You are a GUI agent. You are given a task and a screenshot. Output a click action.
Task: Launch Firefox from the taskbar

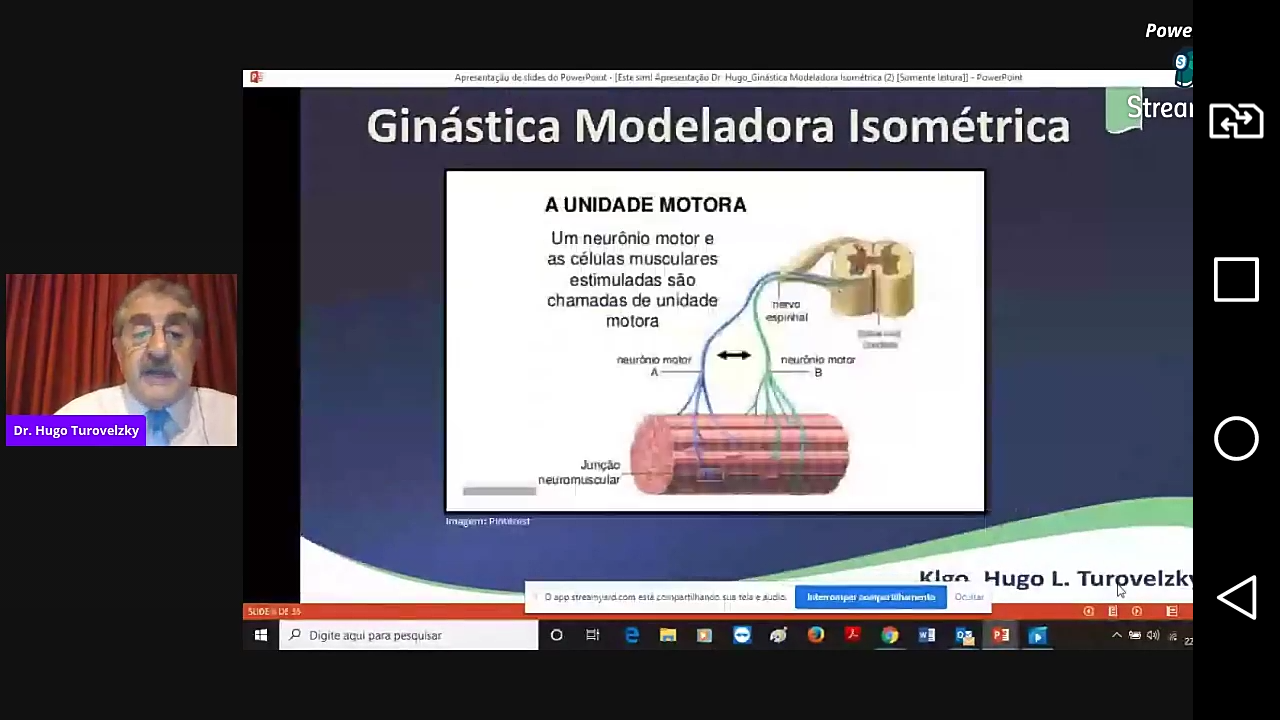coord(816,635)
